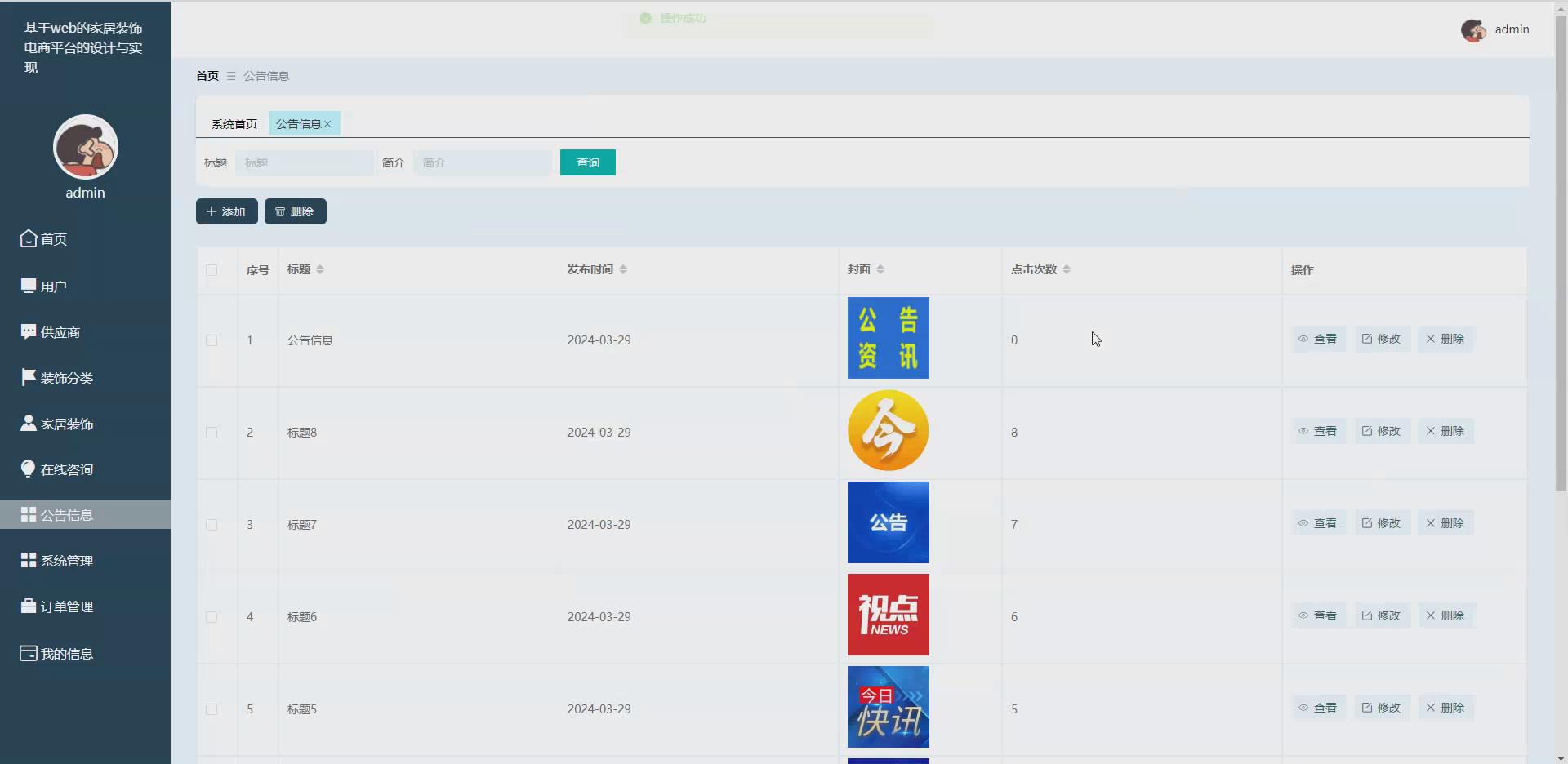Edit the 标题5 row

[1382, 708]
